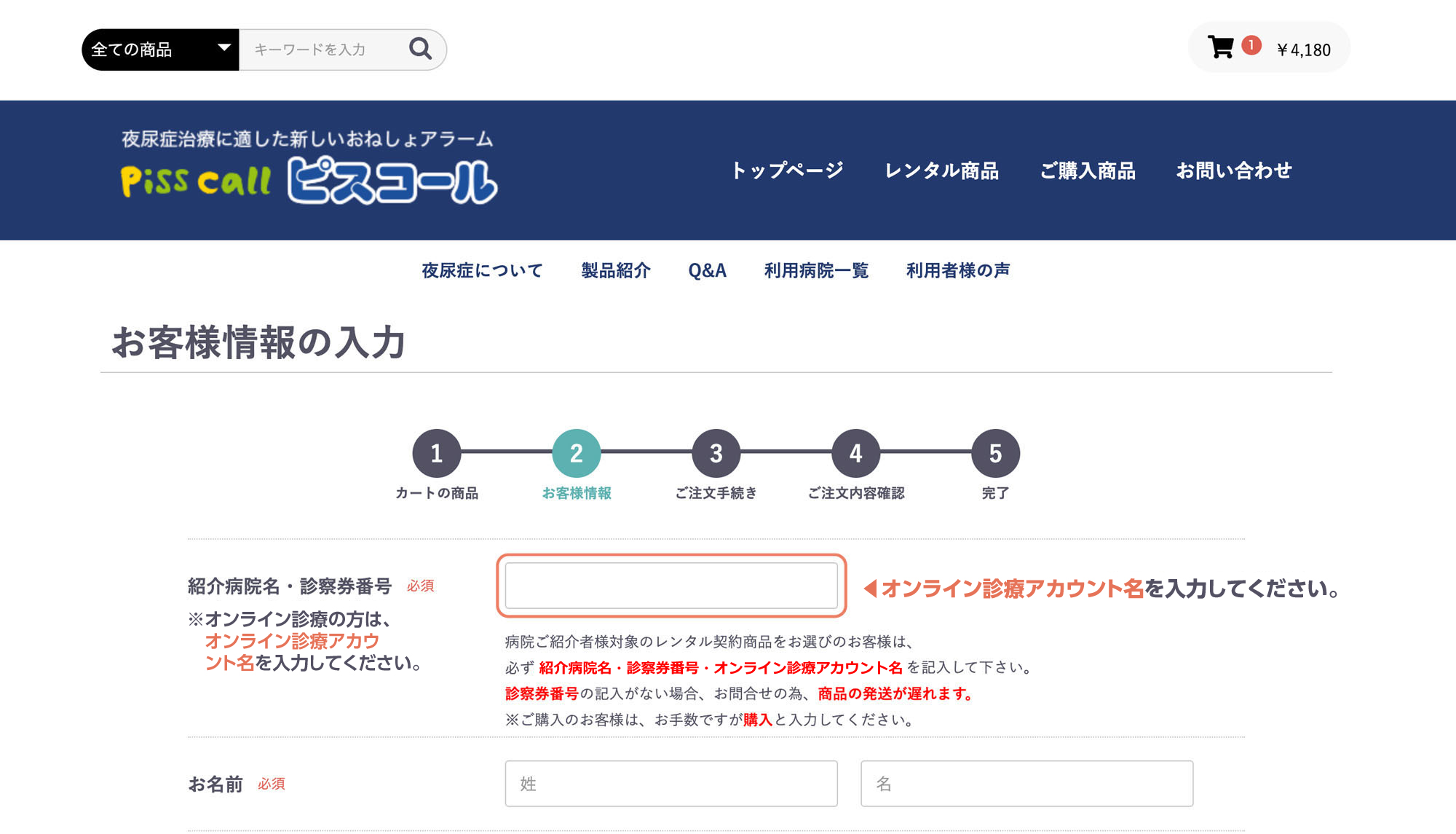Open the 全ての商品 category dropdown
This screenshot has width=1456, height=834.
pos(160,50)
